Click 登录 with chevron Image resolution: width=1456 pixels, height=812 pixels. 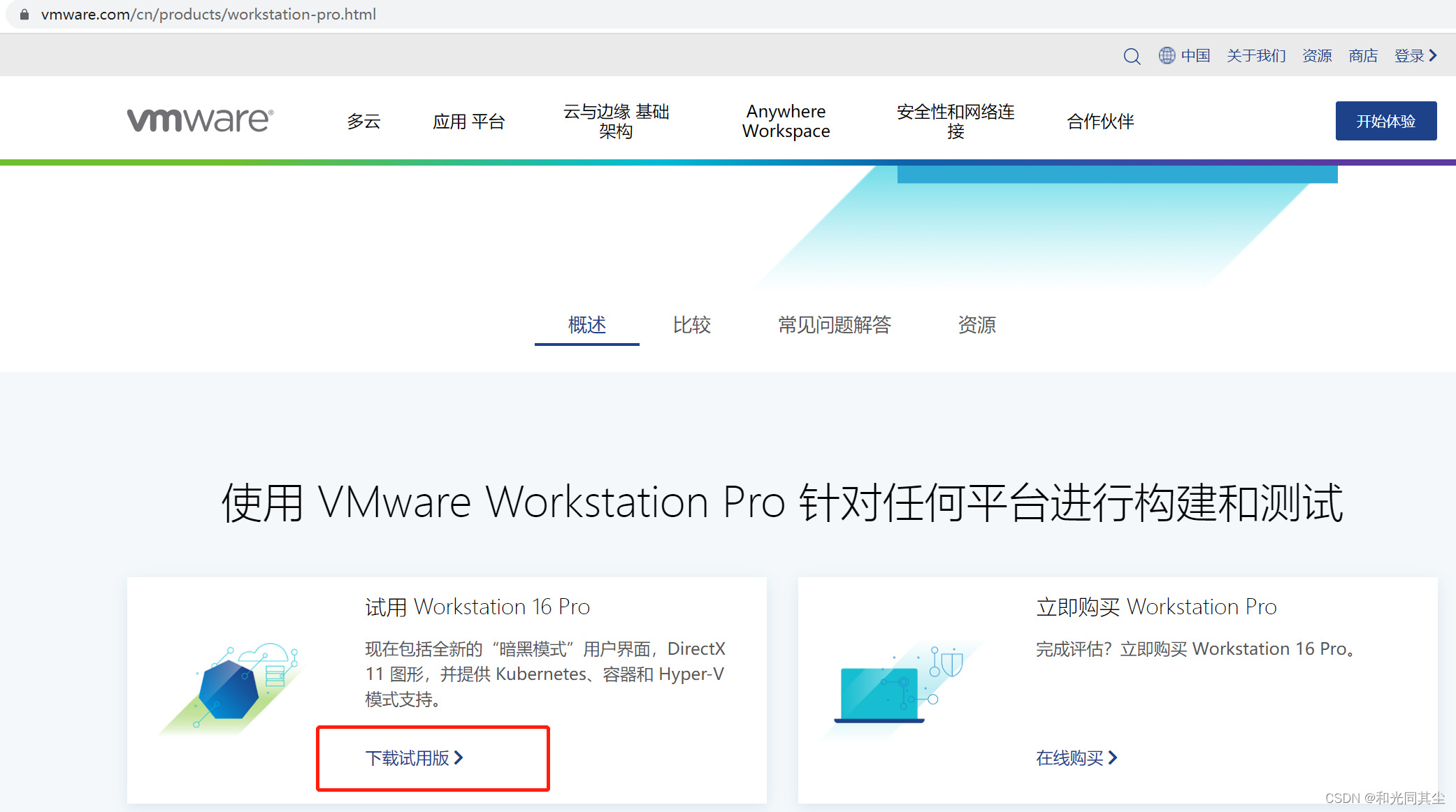(1415, 55)
